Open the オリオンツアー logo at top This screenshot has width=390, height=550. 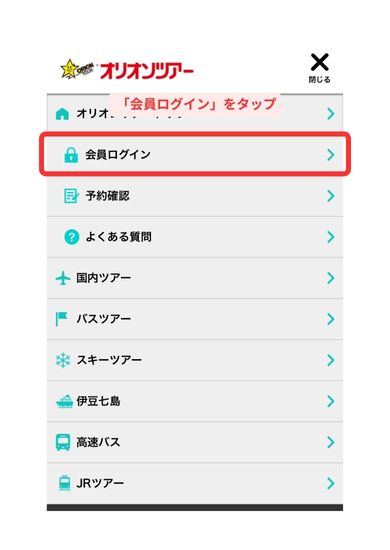[127, 70]
